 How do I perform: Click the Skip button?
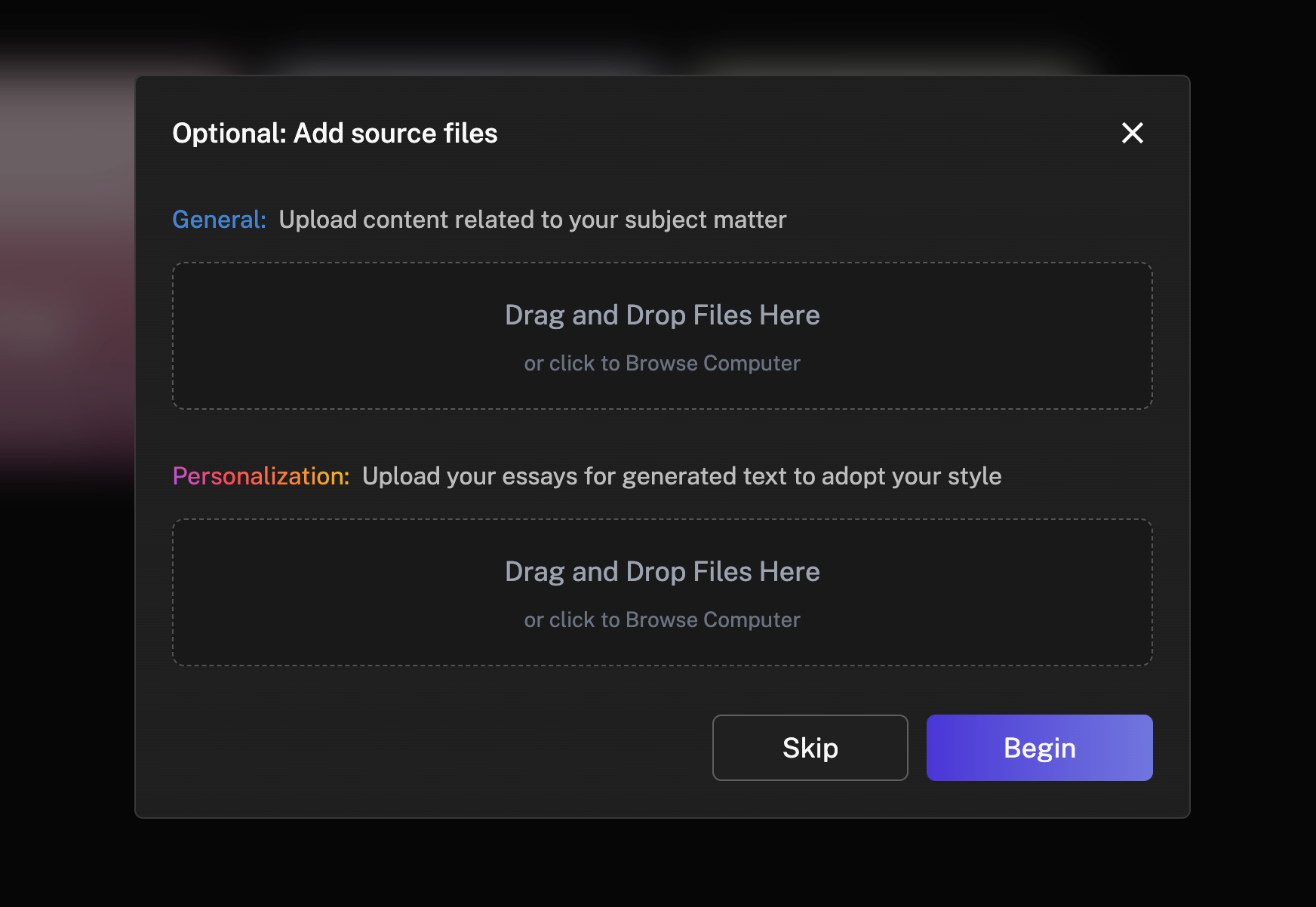pos(810,748)
